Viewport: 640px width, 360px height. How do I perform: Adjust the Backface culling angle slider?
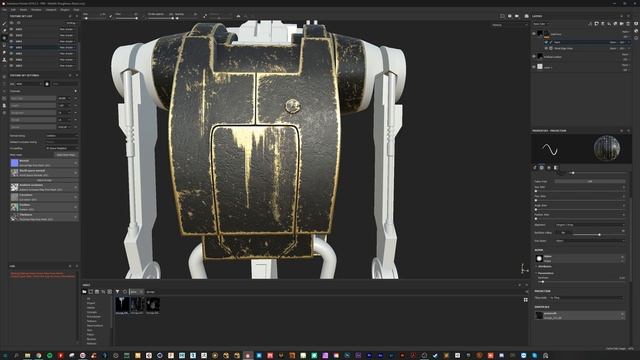click(599, 235)
